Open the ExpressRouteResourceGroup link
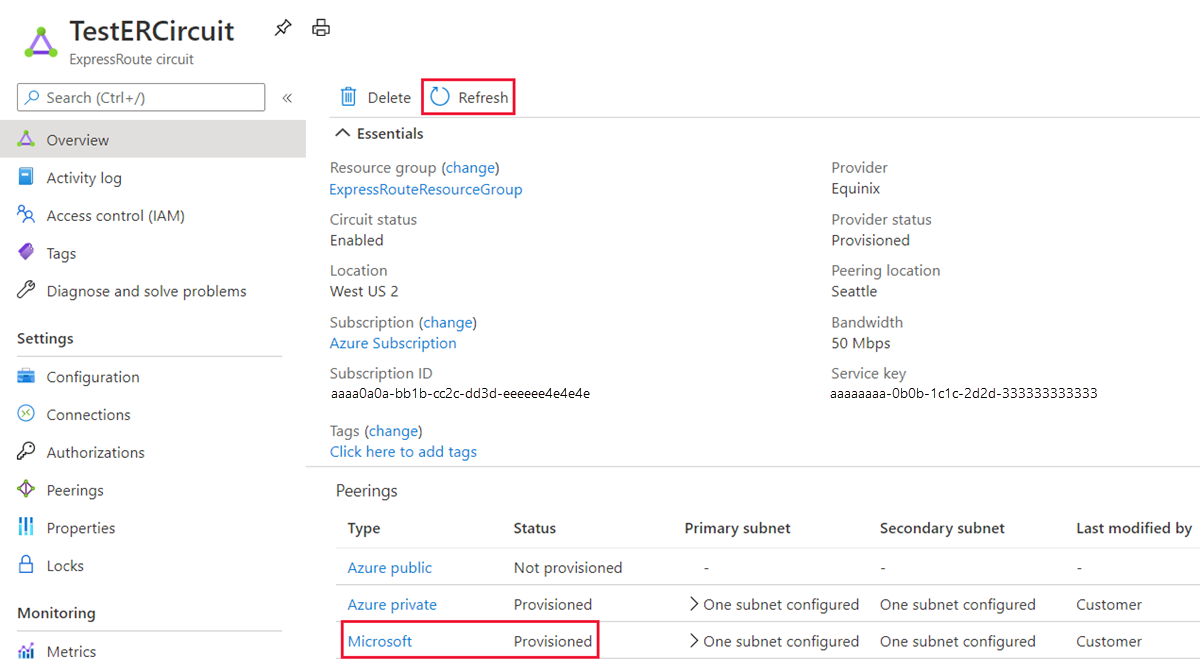Screen dimensions: 1200x672 point(426,189)
